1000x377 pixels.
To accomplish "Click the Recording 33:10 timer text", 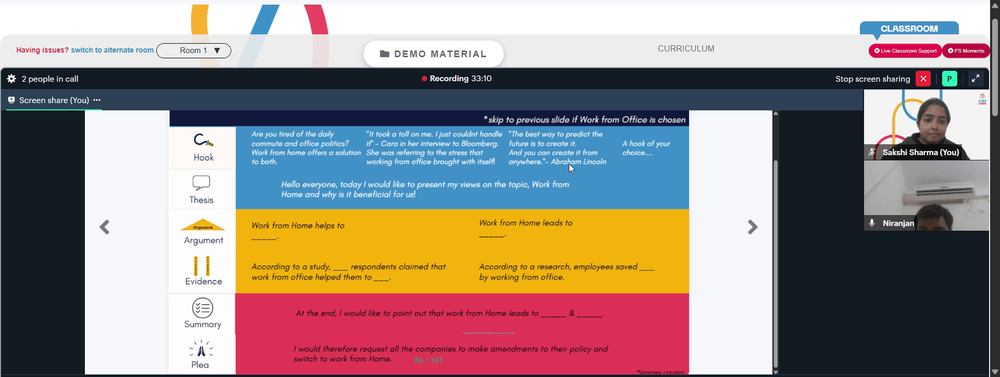I will 460,79.
